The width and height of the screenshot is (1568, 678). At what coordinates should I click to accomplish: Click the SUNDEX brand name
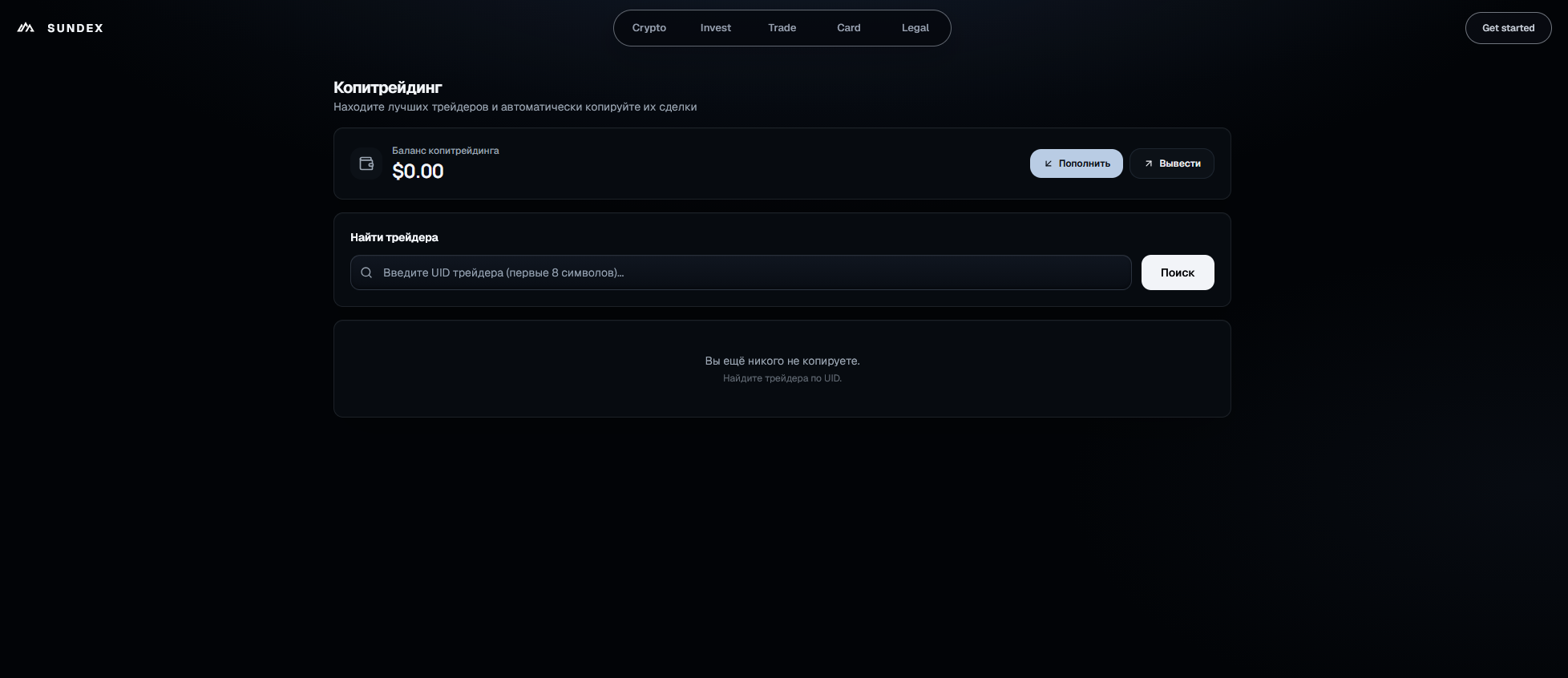75,28
